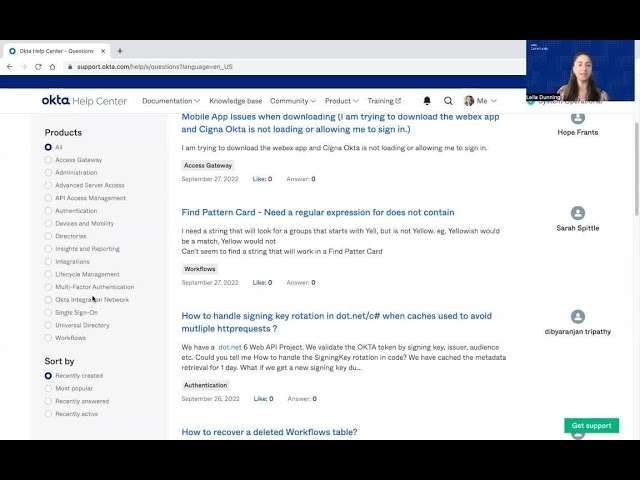This screenshot has height=480, width=640.
Task: Open the browser home page icon
Action: click(x=52, y=67)
